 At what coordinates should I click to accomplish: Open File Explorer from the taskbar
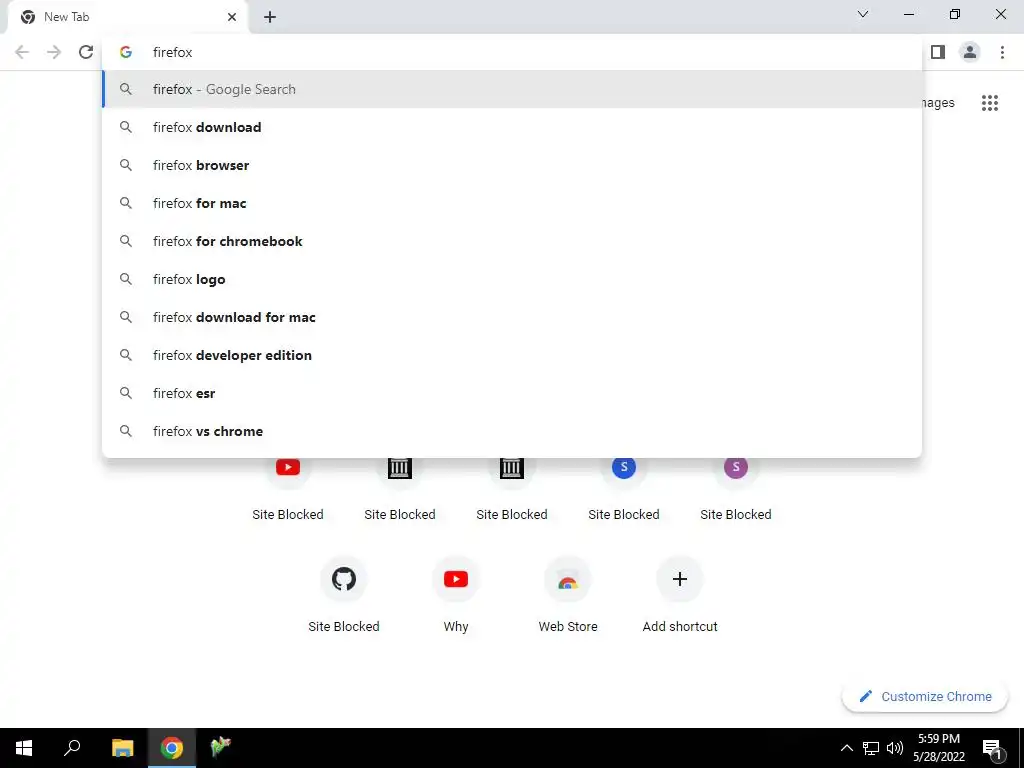click(122, 748)
